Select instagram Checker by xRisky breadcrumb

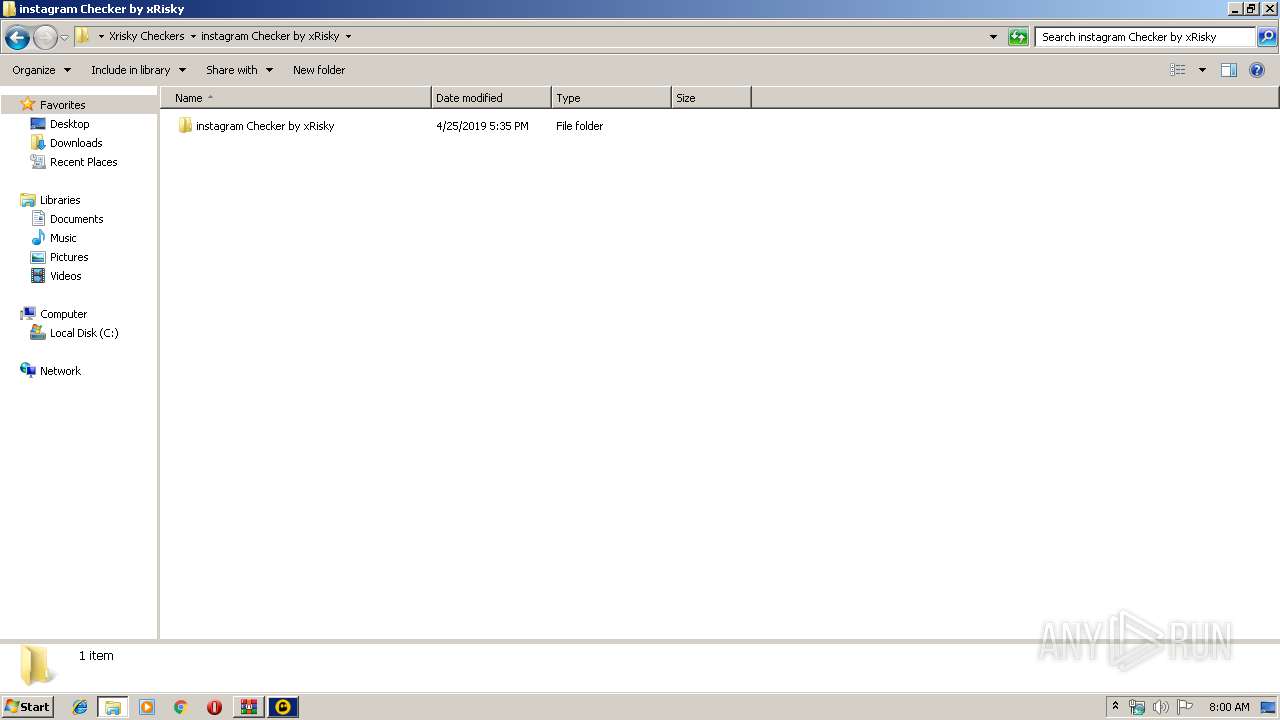pos(270,36)
